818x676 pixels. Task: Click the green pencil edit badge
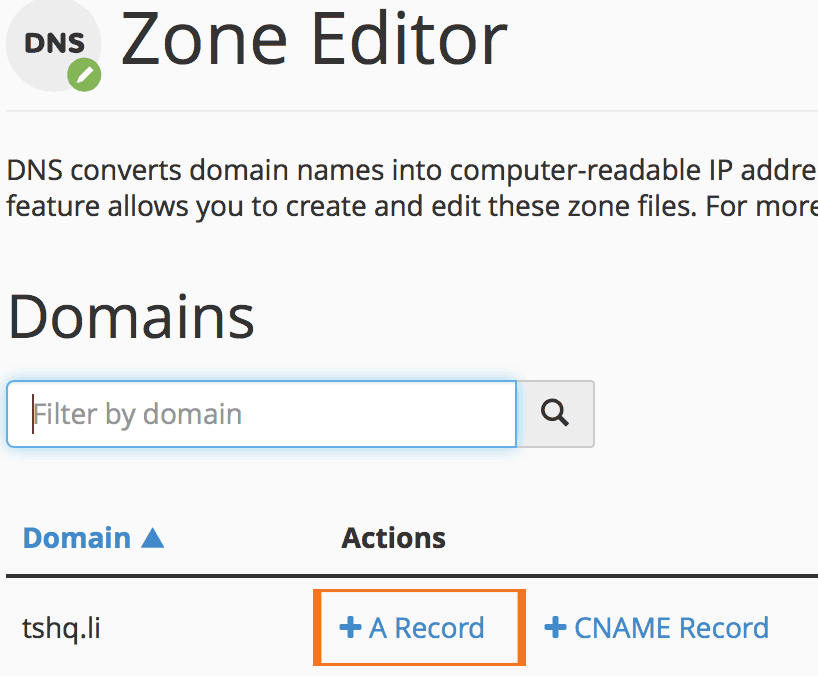click(x=84, y=75)
